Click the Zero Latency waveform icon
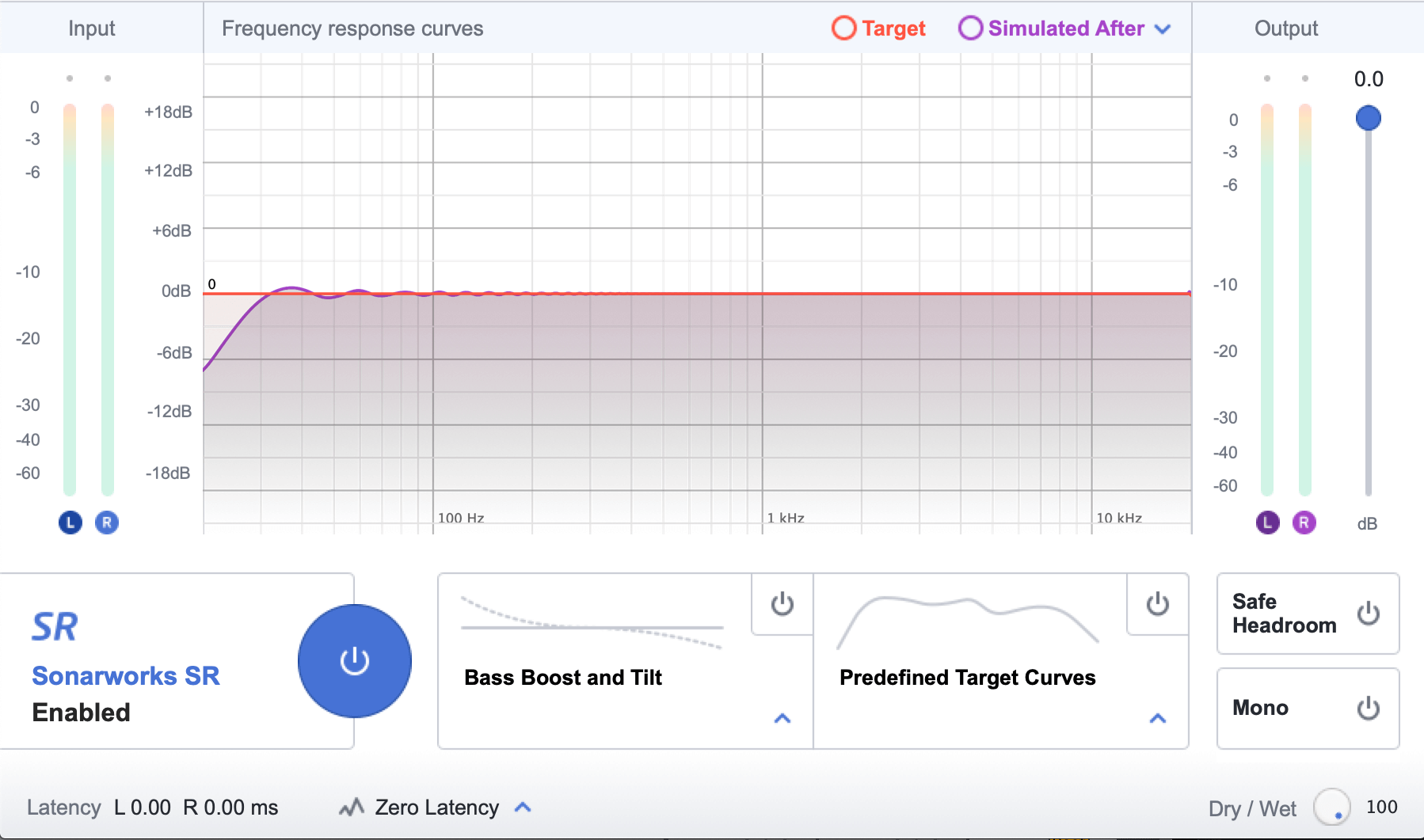1424x840 pixels. [x=352, y=808]
